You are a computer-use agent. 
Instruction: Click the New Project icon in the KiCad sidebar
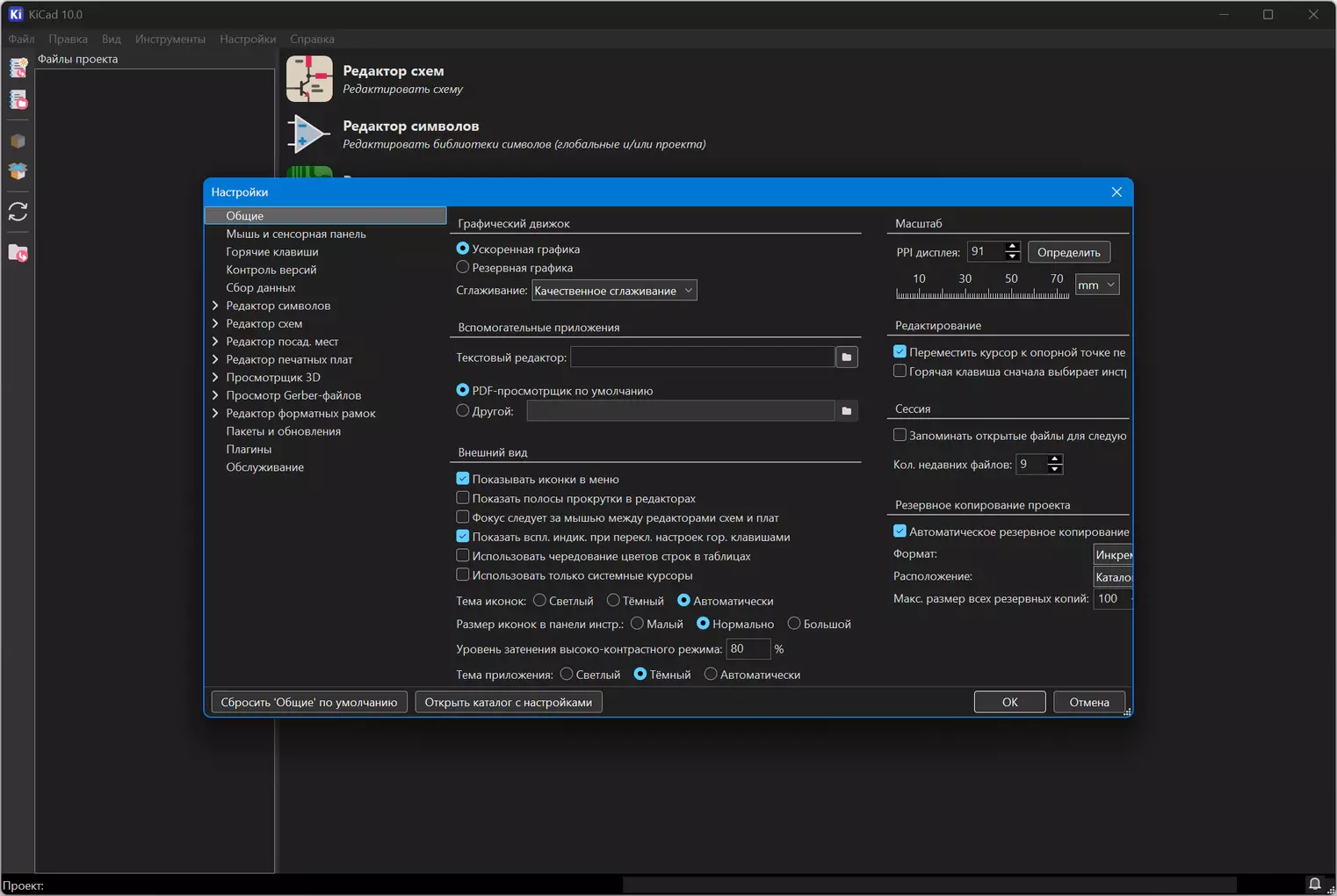(x=18, y=67)
